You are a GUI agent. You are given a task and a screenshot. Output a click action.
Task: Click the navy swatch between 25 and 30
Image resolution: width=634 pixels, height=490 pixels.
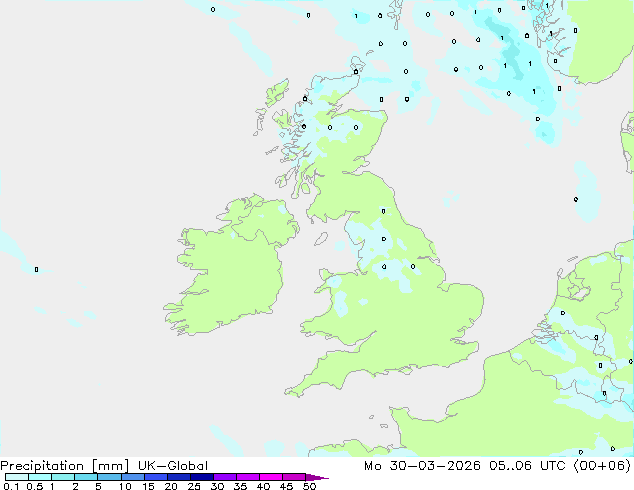coord(201,477)
